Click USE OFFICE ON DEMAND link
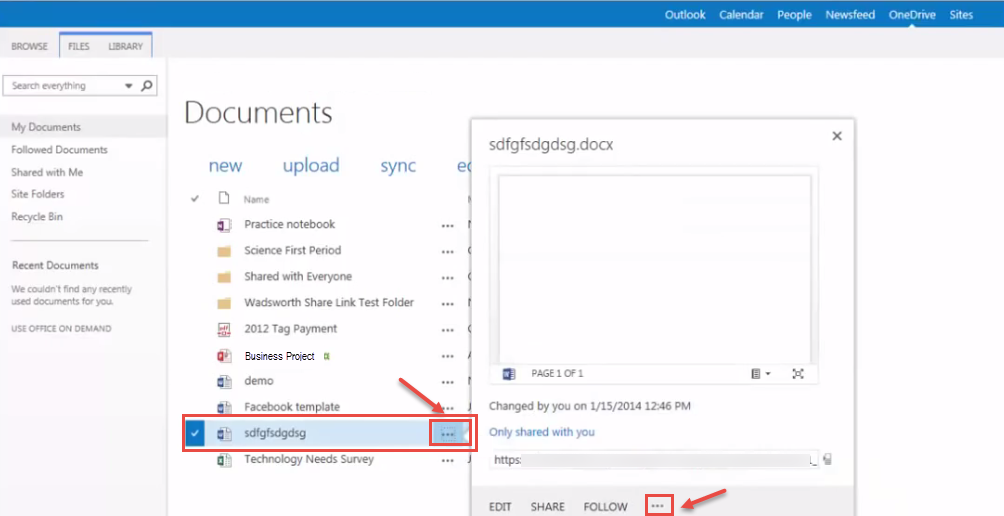 (61, 328)
